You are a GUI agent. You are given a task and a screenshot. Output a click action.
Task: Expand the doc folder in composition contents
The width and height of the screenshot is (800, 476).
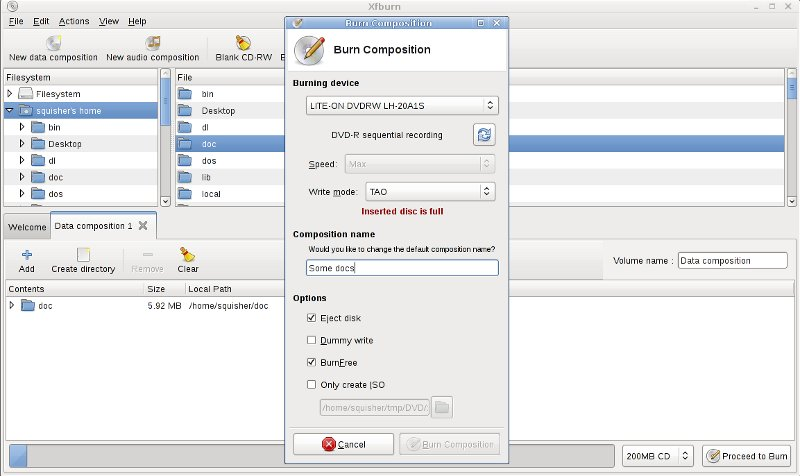click(x=12, y=306)
